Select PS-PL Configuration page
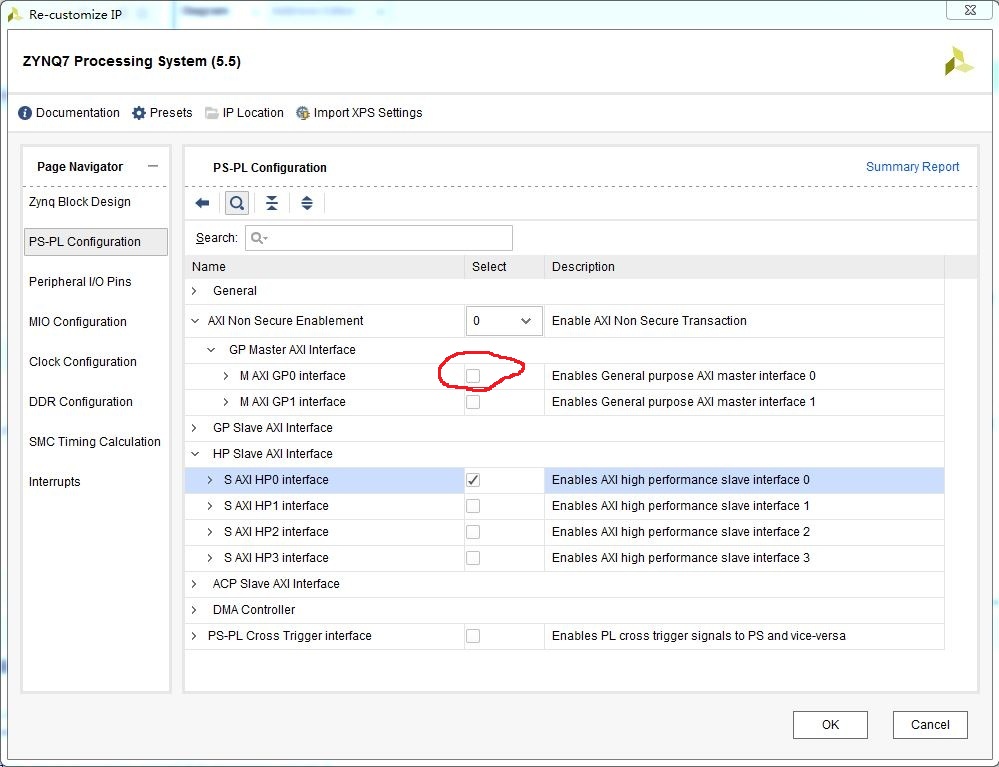The width and height of the screenshot is (999, 767). (x=96, y=242)
